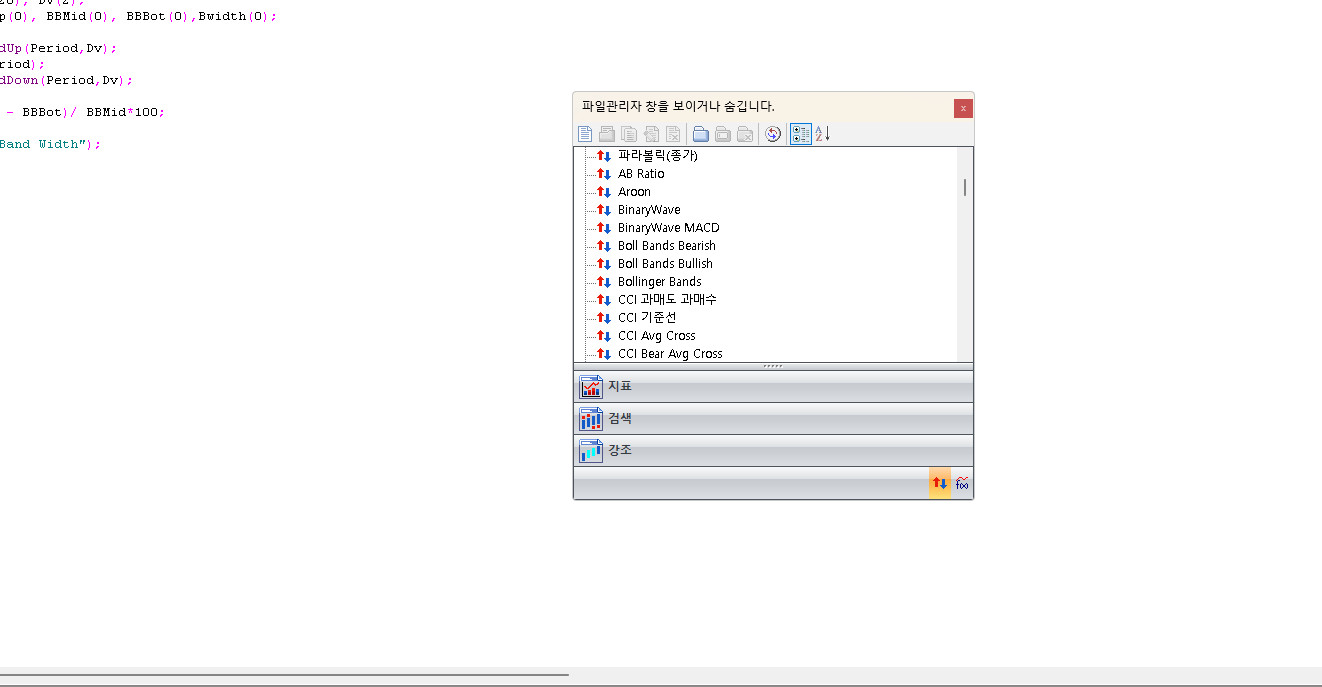Select 파라볼릭(종가) list item

(657, 156)
